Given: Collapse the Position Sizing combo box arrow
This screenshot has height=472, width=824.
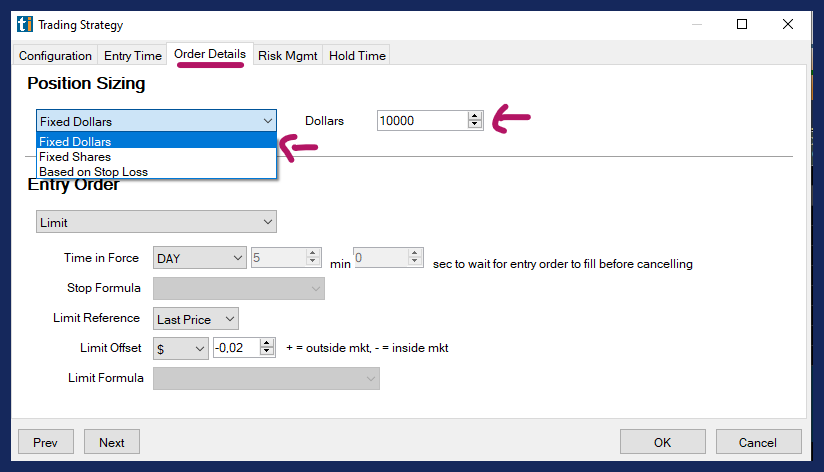Looking at the screenshot, I should pos(265,121).
